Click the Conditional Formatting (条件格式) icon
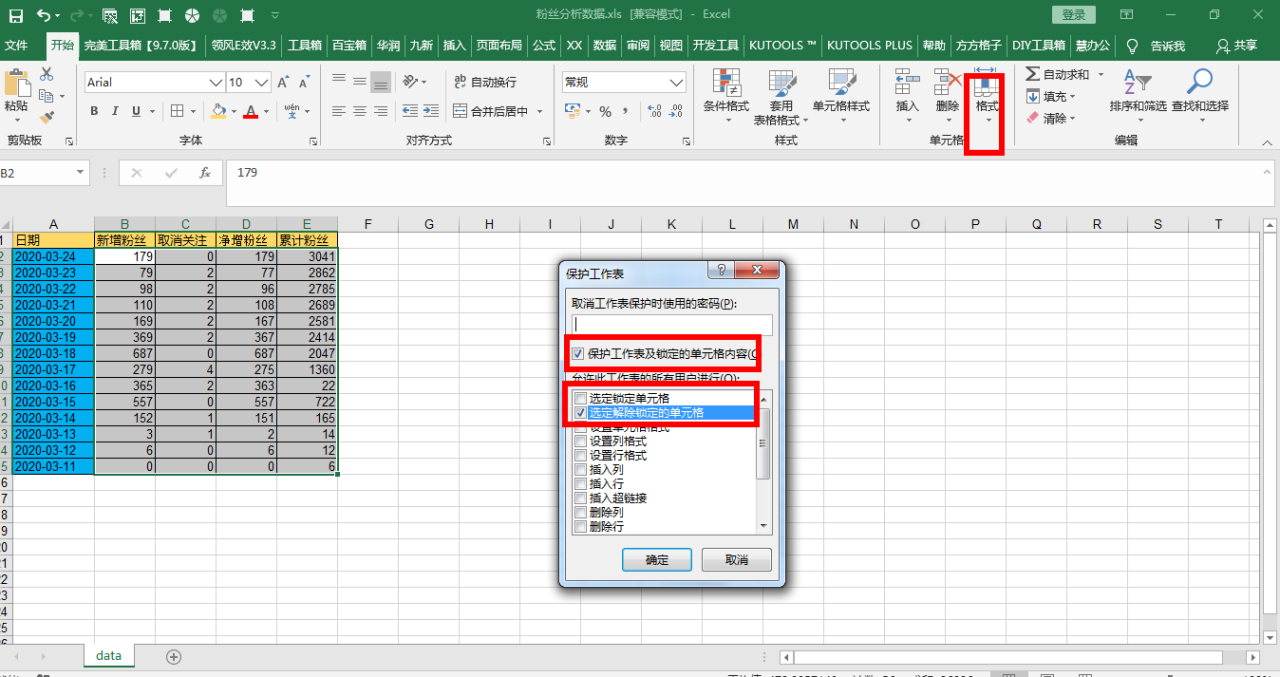 point(726,82)
